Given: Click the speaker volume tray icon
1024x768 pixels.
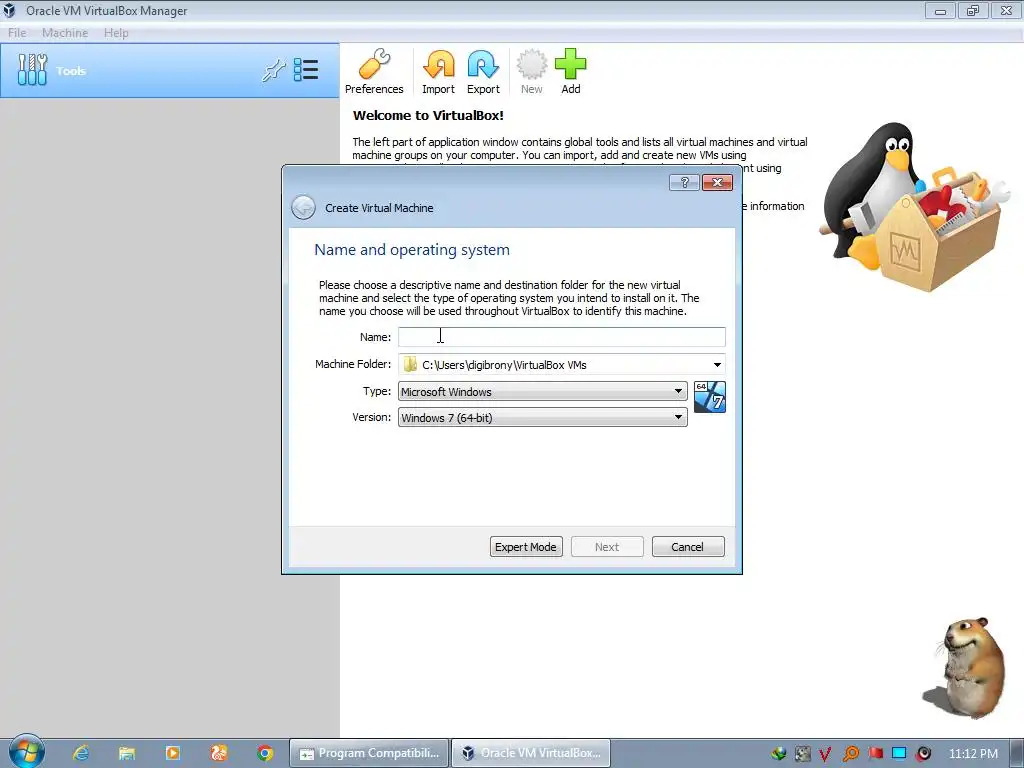Looking at the screenshot, I should pyautogui.click(x=923, y=754).
